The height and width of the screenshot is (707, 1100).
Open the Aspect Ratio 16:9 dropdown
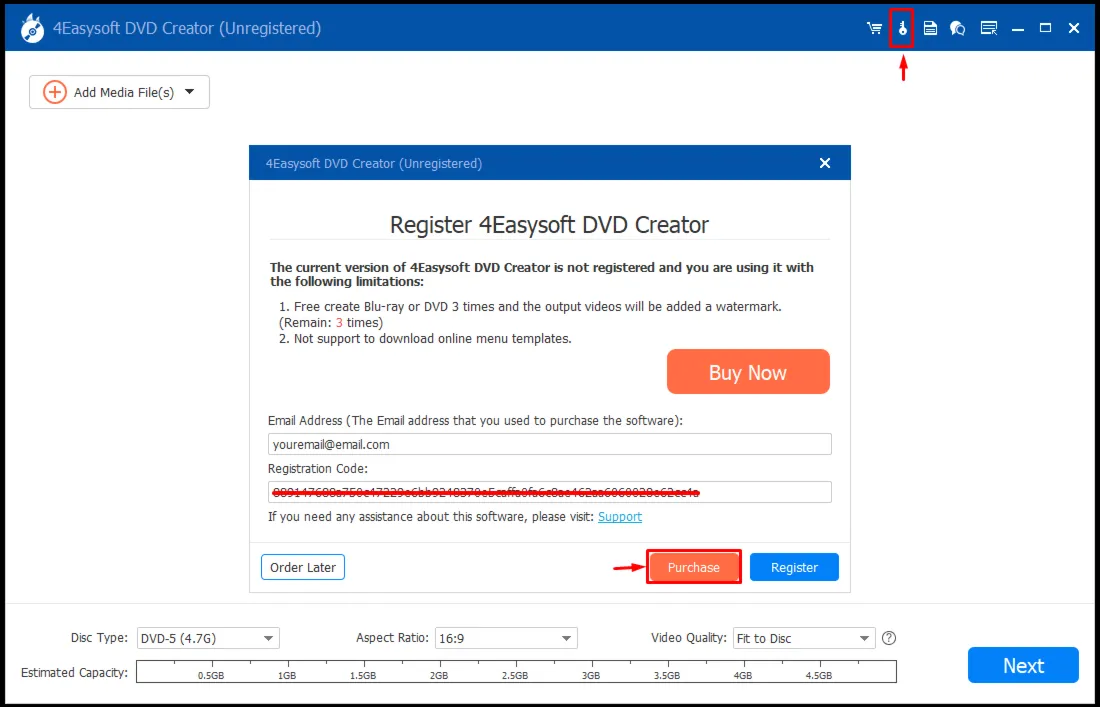point(506,638)
